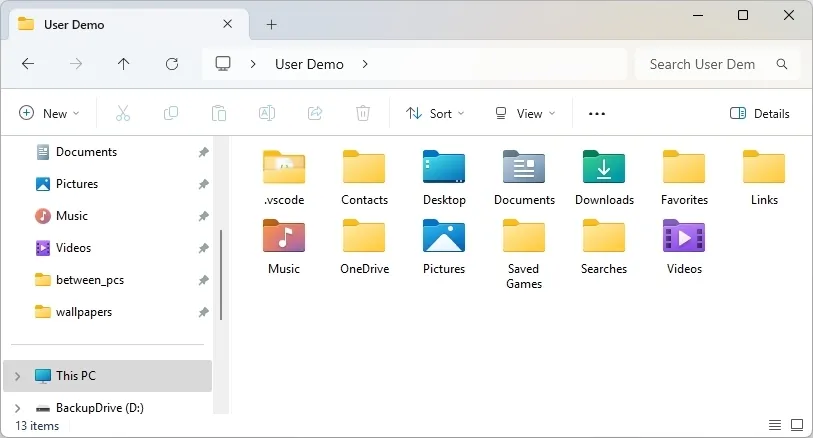The image size is (813, 438).
Task: Unpin Videos via its pin icon
Action: (x=204, y=248)
